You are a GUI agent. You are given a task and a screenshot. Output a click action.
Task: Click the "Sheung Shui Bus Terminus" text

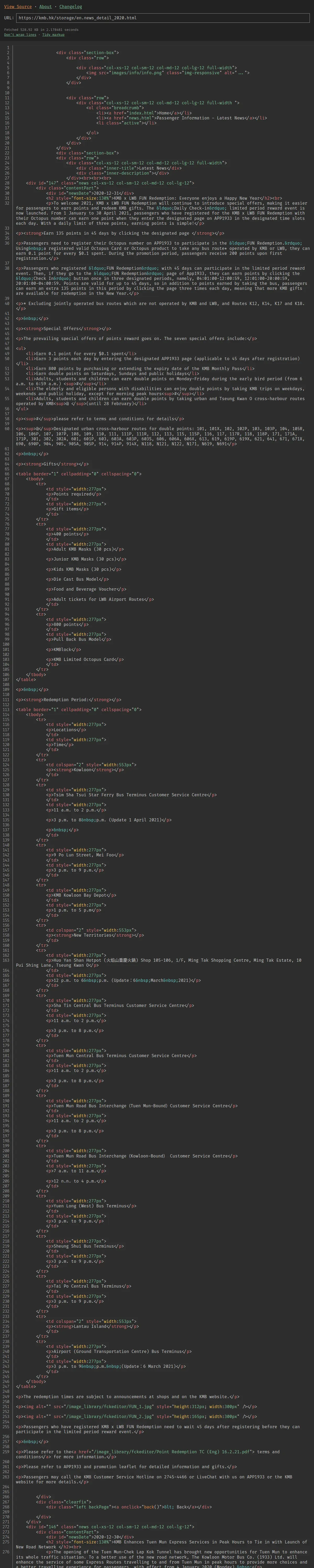(84, 1246)
